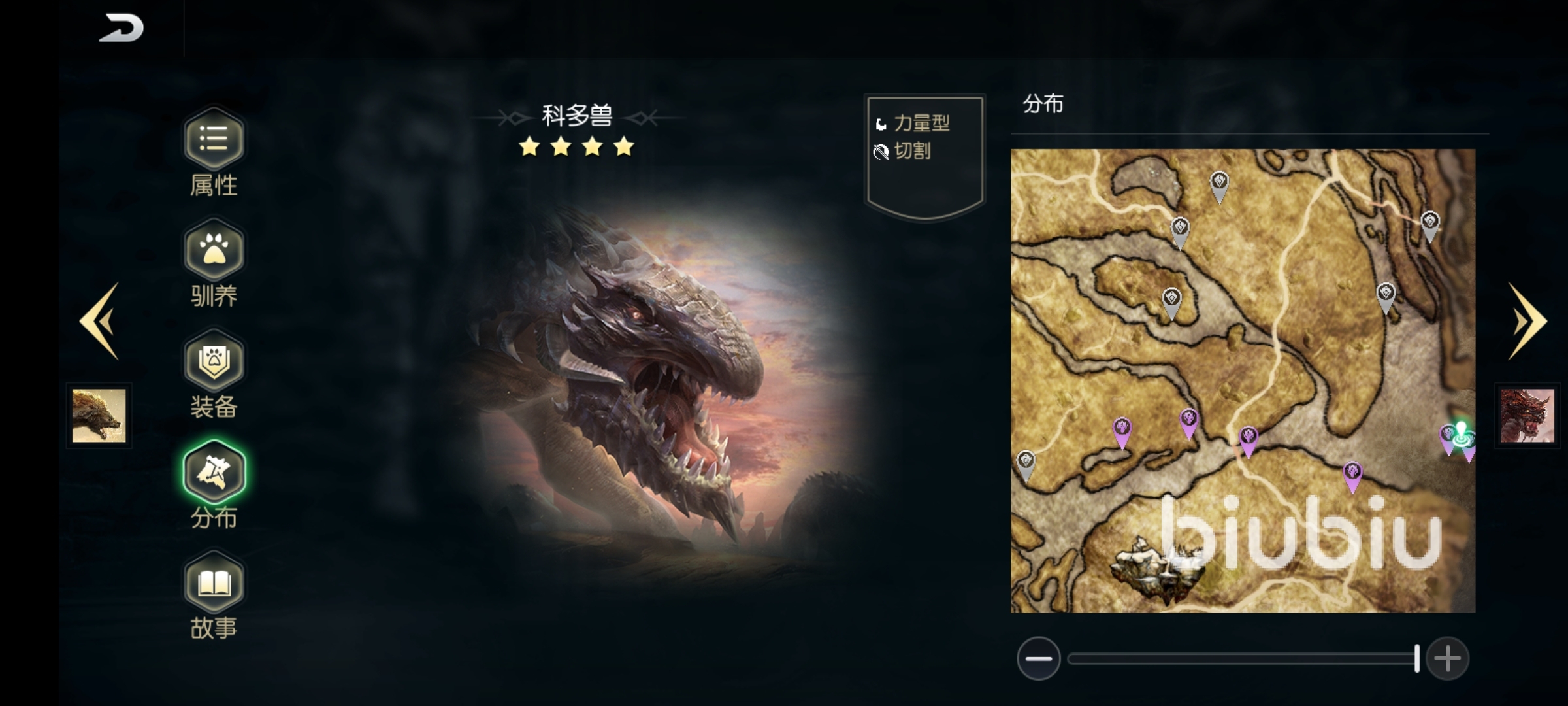Open the 故事 story book icon
Screen dimensions: 1568x706
tap(214, 582)
